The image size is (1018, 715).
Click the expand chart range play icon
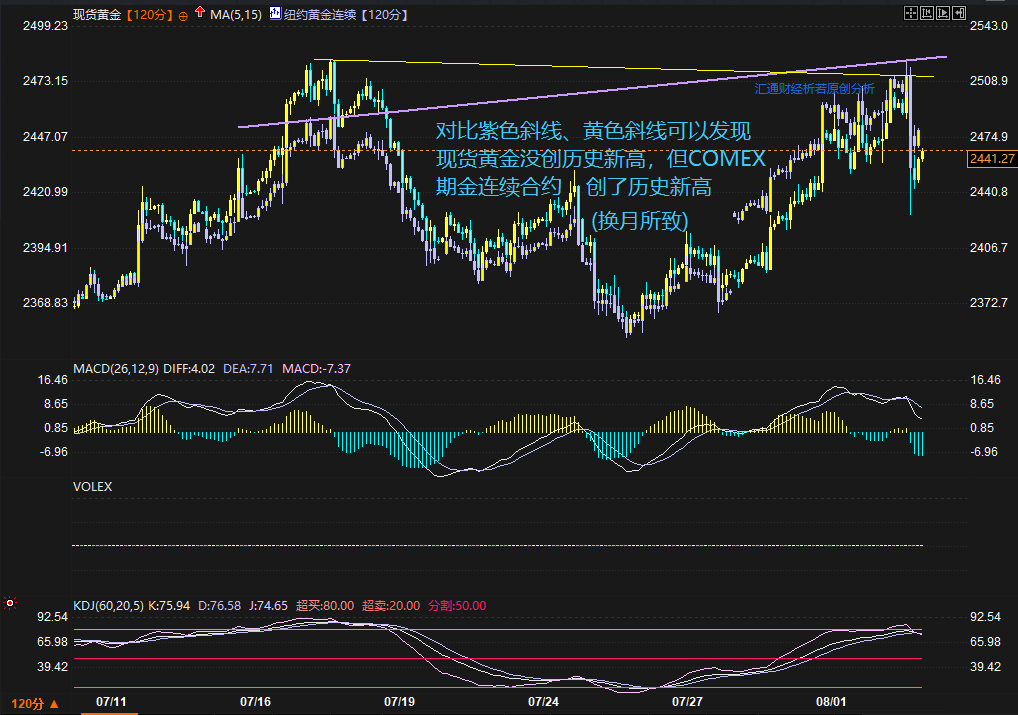point(944,14)
